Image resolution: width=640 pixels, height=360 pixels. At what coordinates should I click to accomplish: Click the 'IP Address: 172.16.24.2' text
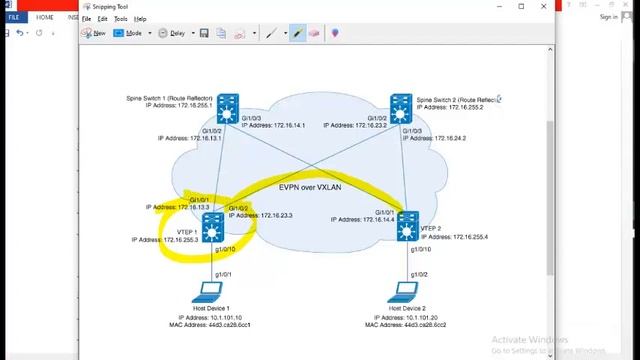click(434, 138)
